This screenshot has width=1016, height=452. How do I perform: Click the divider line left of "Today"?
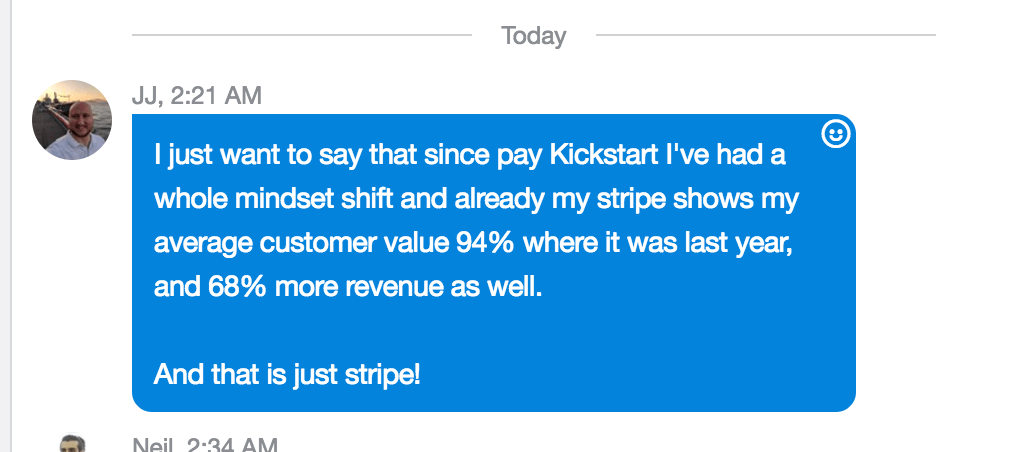coord(301,35)
